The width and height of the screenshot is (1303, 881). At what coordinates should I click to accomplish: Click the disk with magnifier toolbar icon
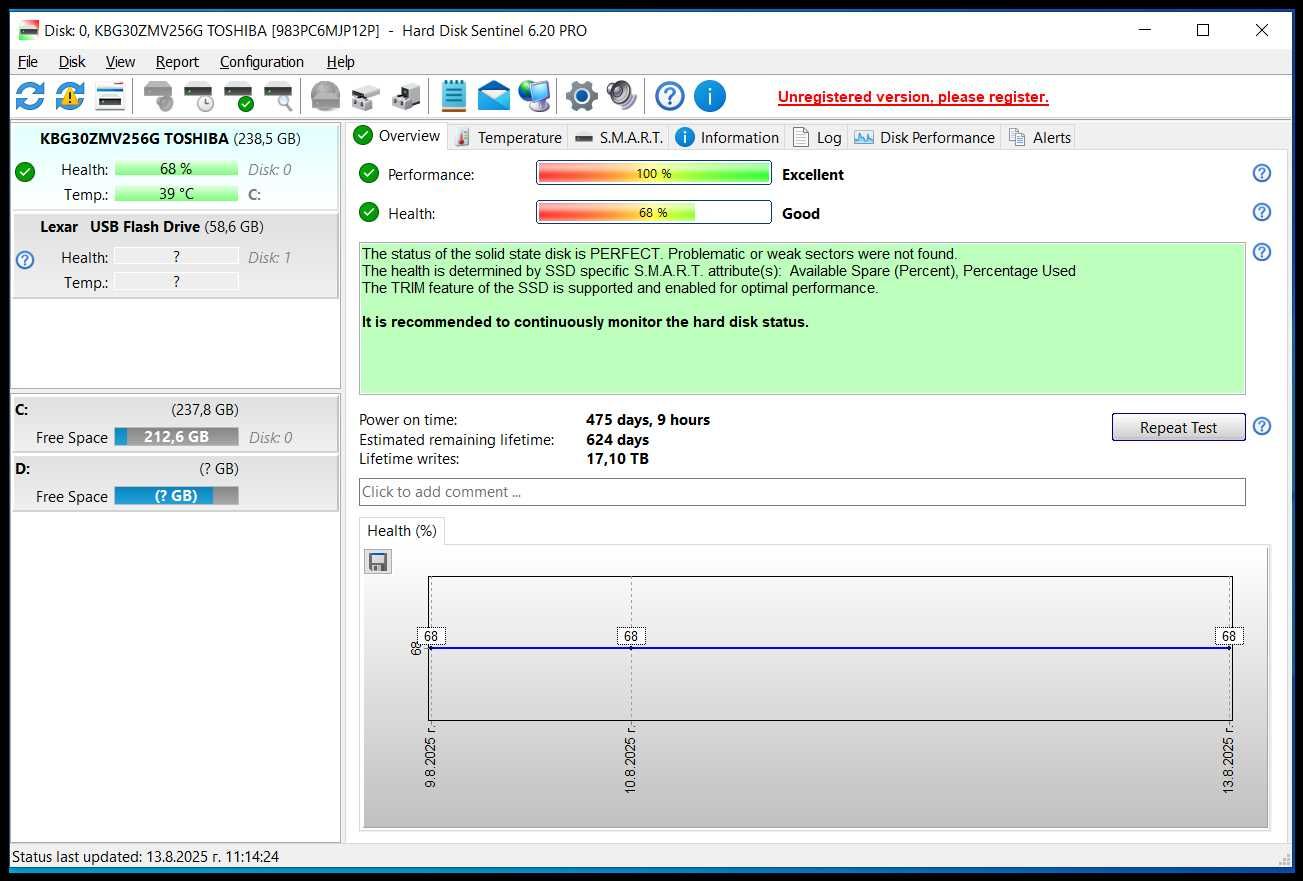pyautogui.click(x=278, y=96)
